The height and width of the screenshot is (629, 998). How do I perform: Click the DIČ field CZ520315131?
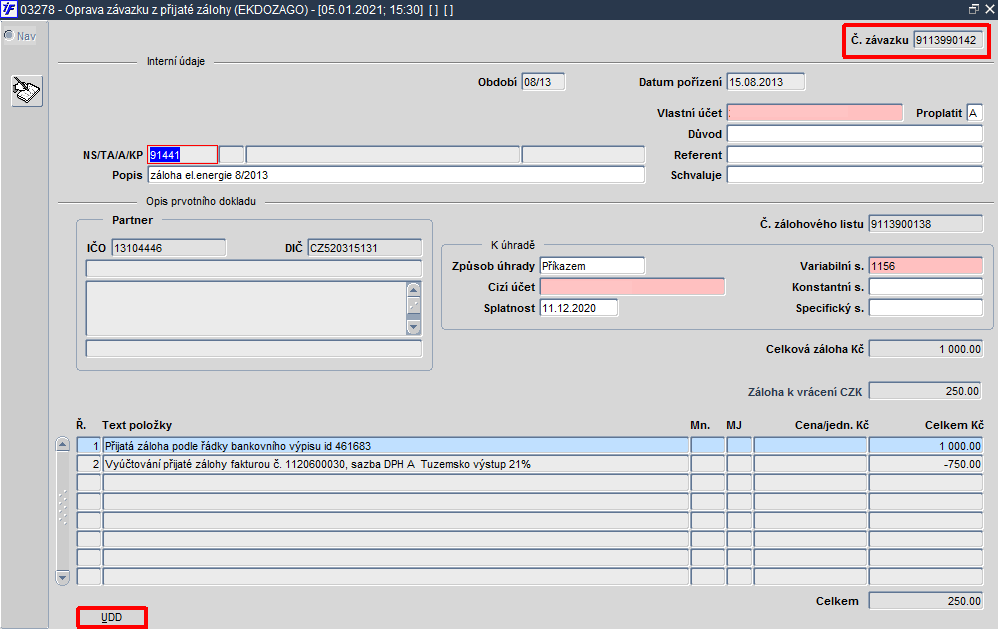tap(365, 248)
